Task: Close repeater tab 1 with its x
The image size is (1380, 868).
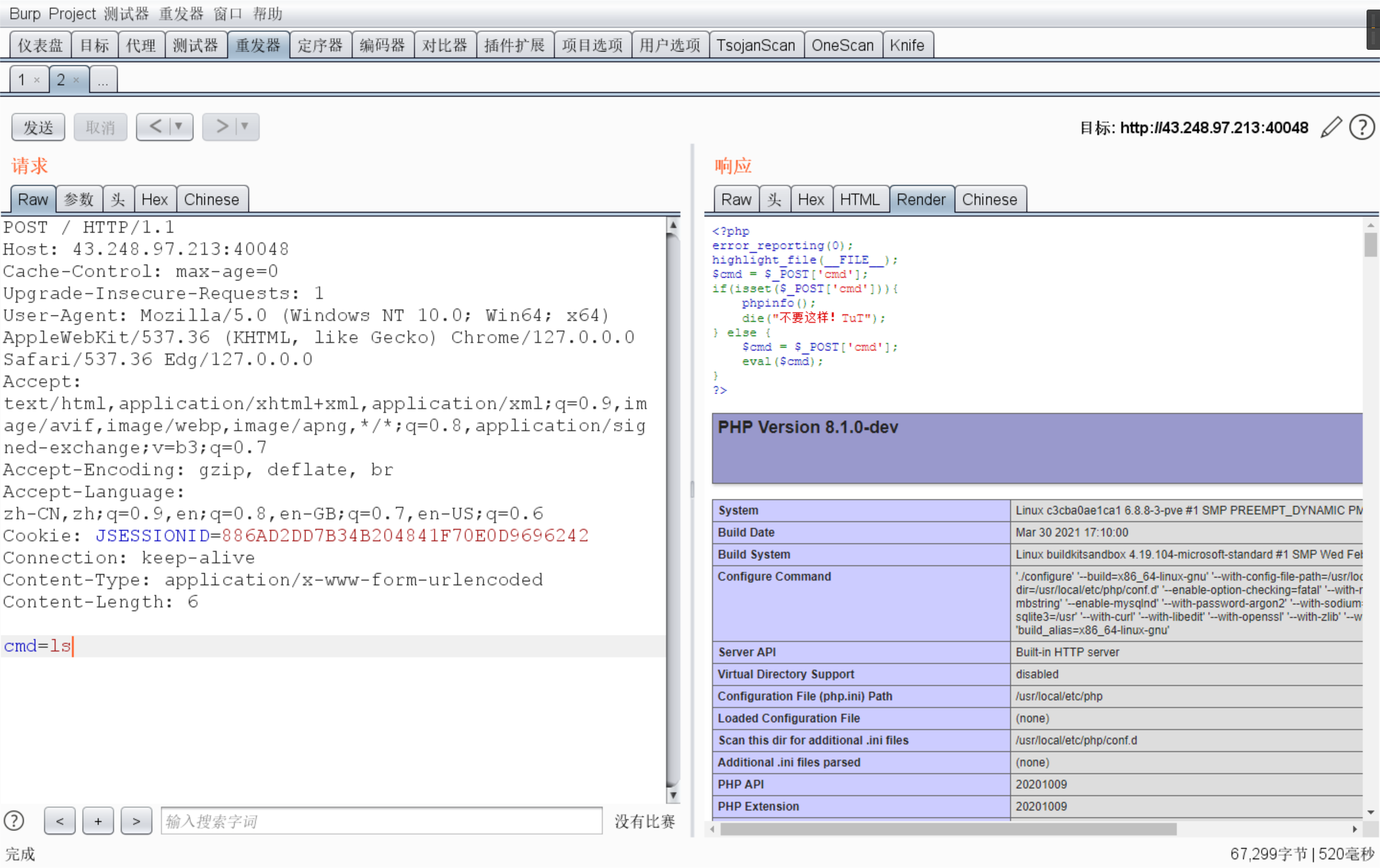Action: [37, 80]
